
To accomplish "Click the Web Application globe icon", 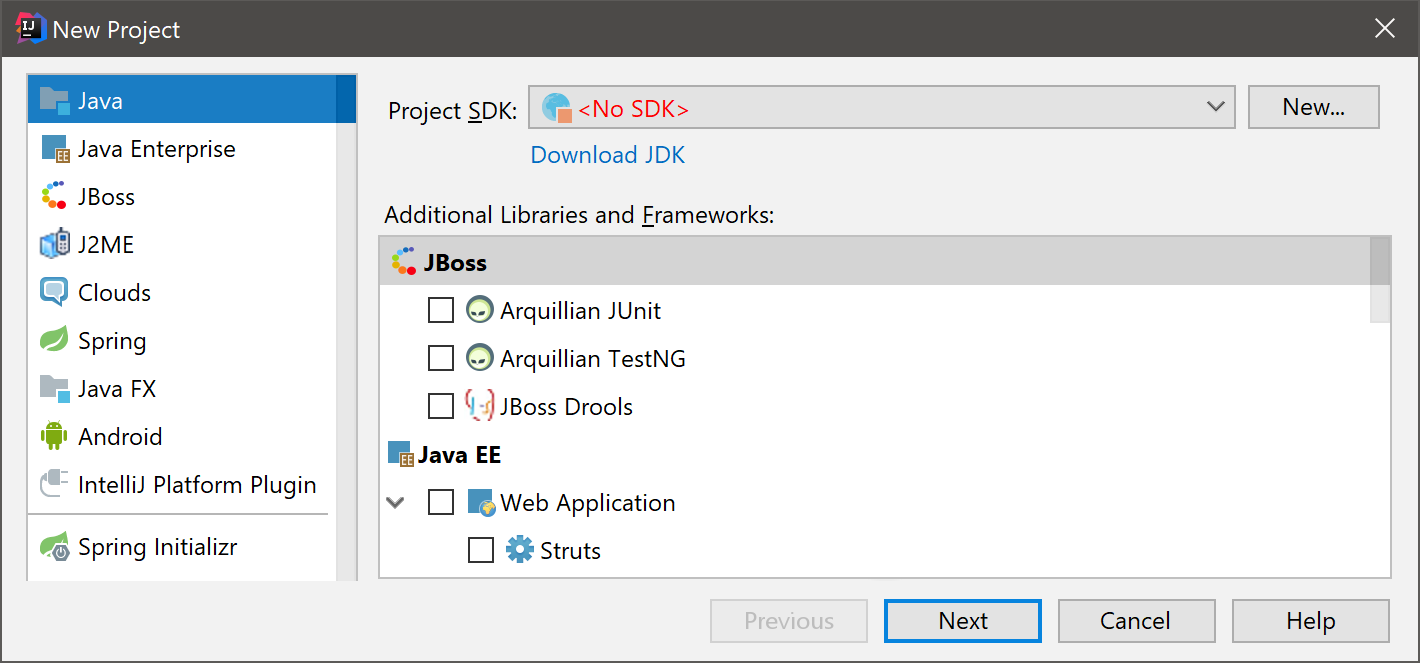I will (x=481, y=503).
